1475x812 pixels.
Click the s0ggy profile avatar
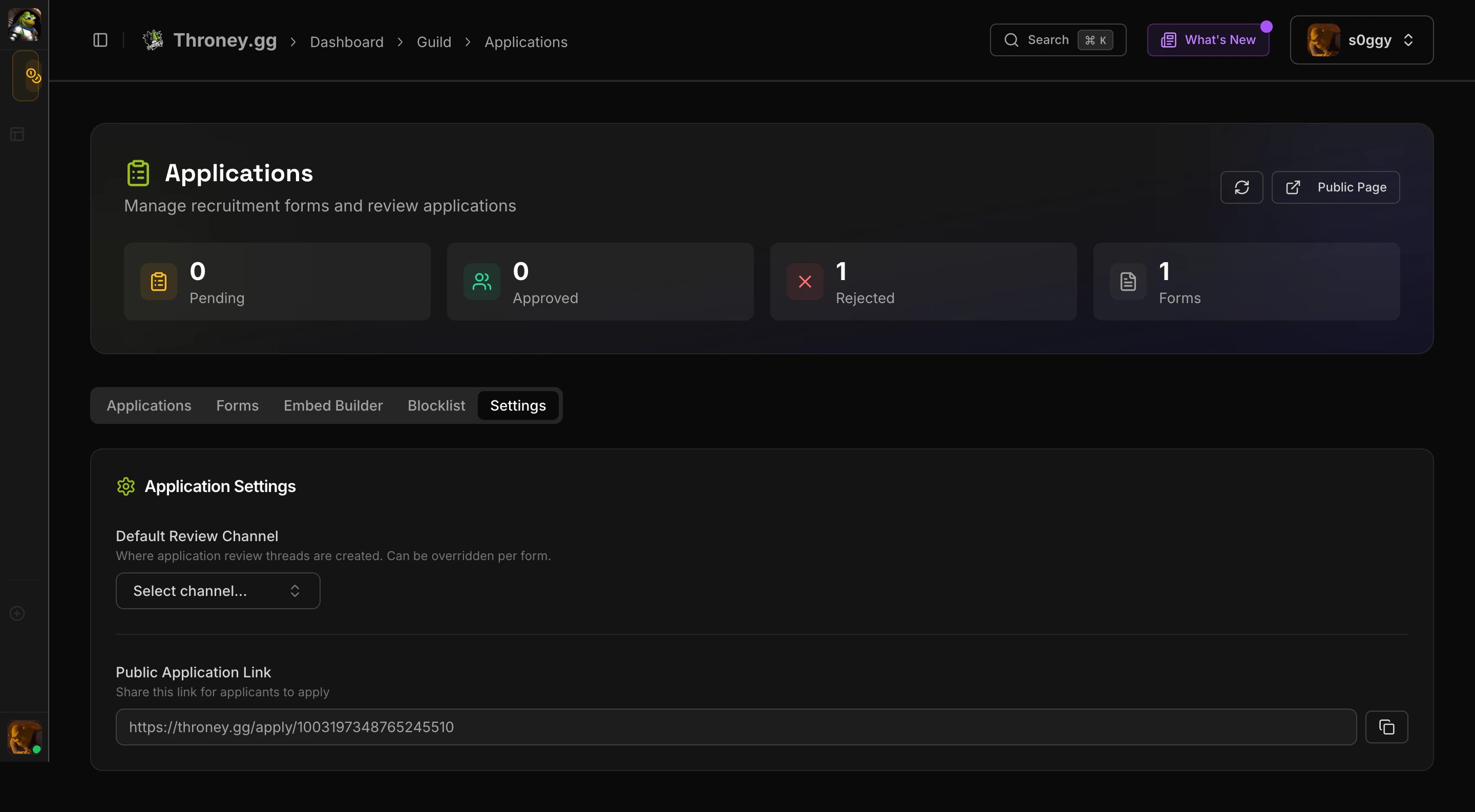1323,40
